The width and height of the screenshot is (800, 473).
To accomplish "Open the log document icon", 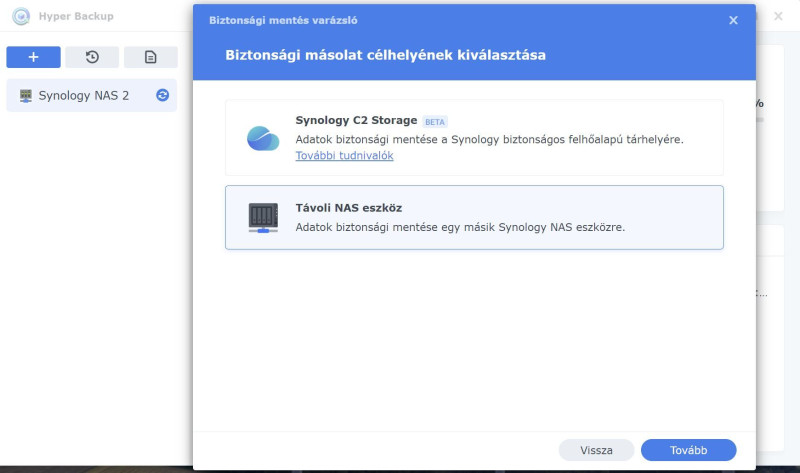I will [151, 57].
